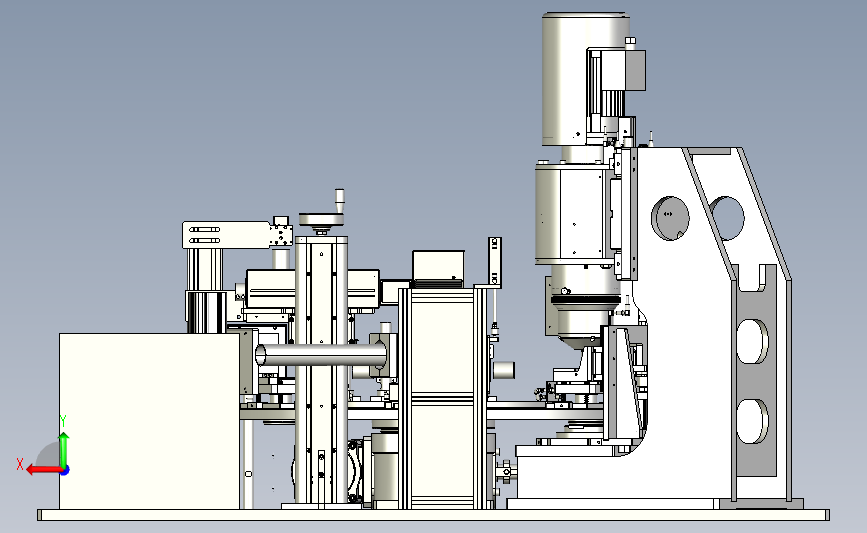The width and height of the screenshot is (867, 533).
Task: Click the green Y axis arrow
Action: tap(64, 449)
